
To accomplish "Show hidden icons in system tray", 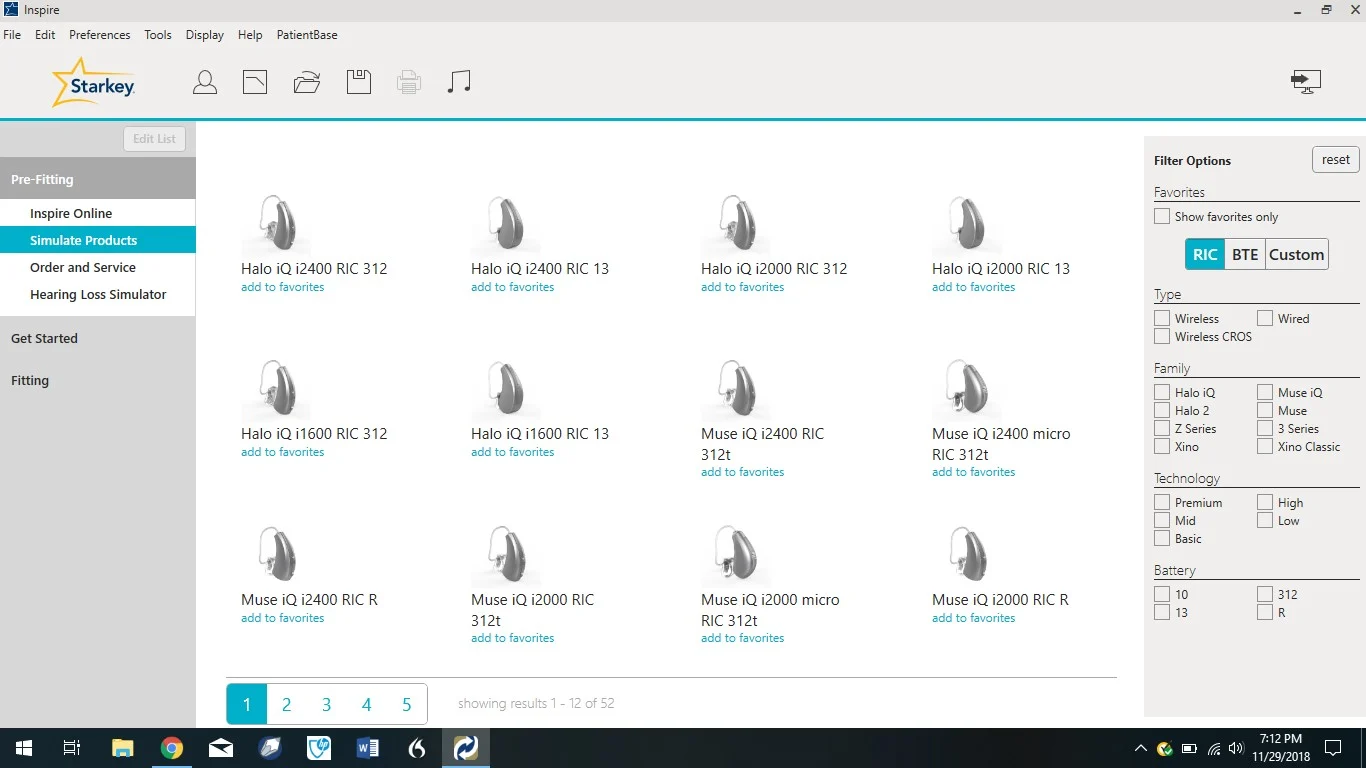I will tap(1141, 748).
